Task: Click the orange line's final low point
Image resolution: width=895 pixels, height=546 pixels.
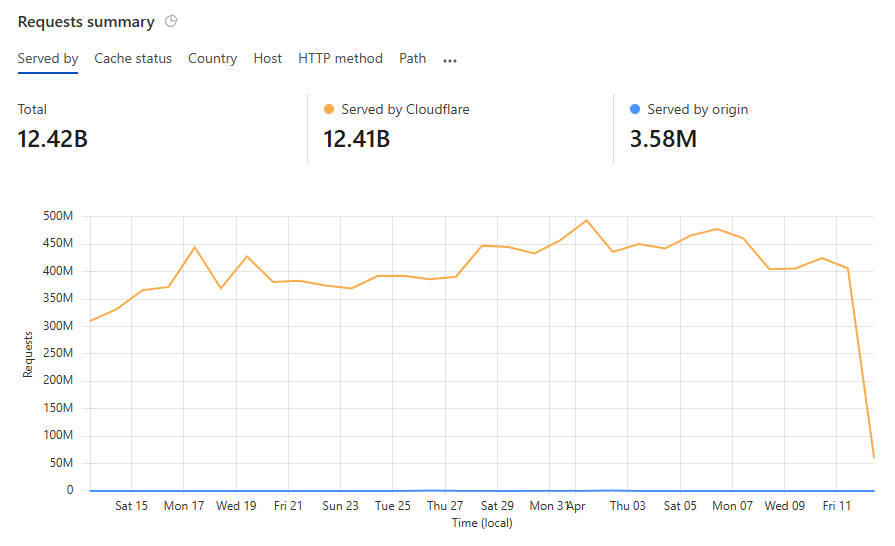Action: click(x=873, y=457)
